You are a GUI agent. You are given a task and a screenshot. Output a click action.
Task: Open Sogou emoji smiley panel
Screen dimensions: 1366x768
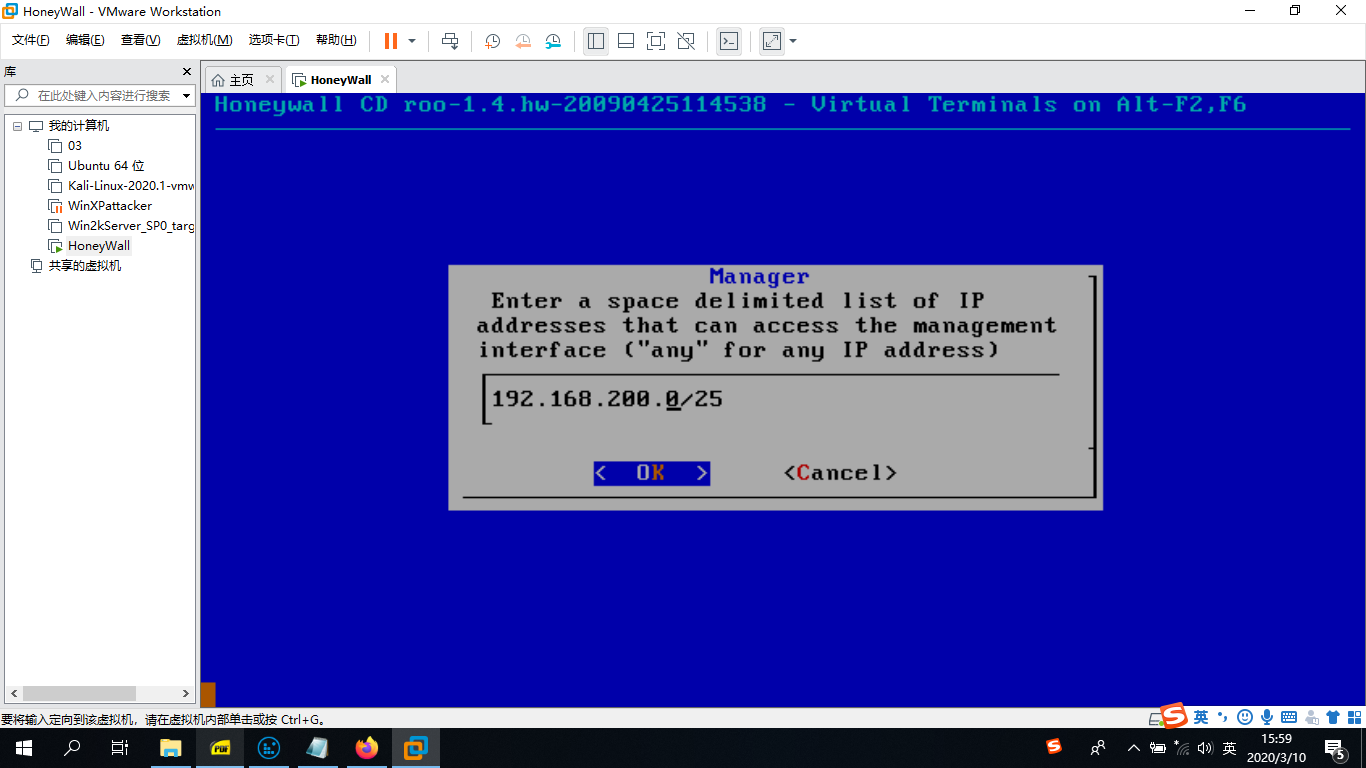(x=1245, y=717)
